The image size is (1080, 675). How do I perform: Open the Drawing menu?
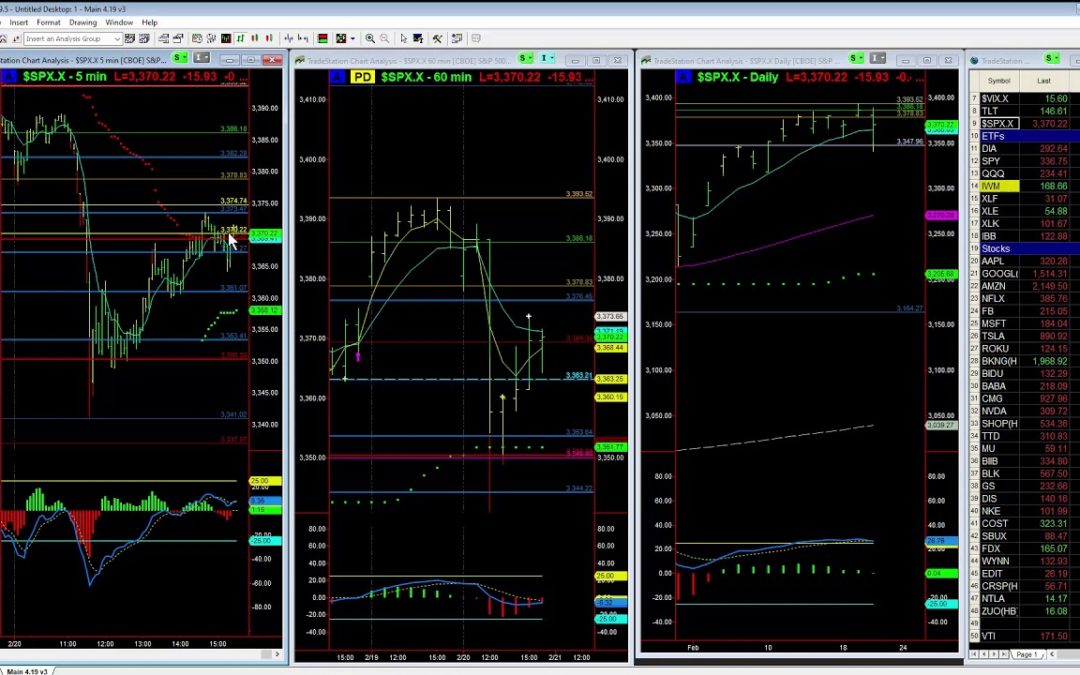[83, 22]
